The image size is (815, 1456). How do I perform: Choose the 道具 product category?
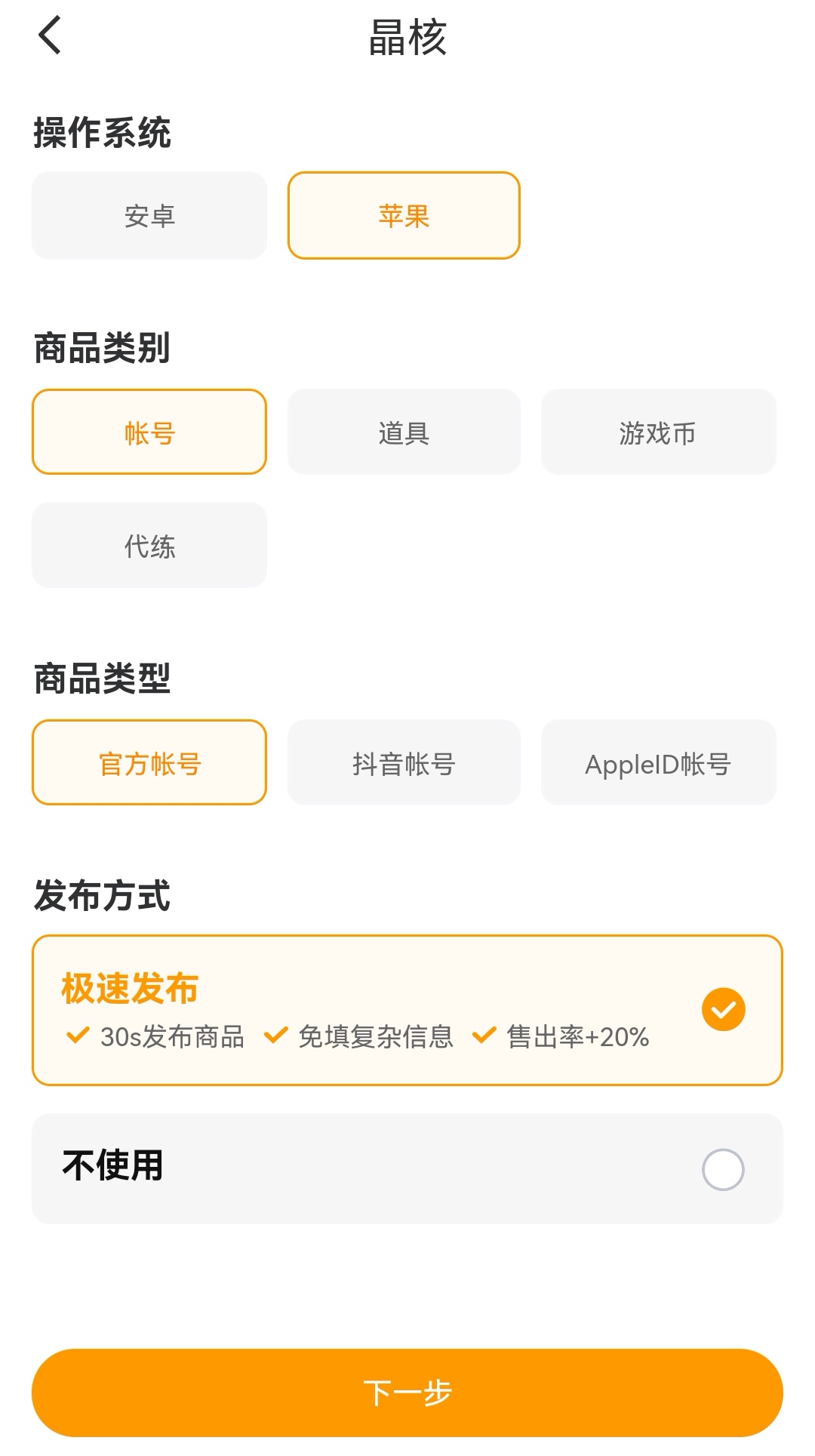tap(404, 432)
